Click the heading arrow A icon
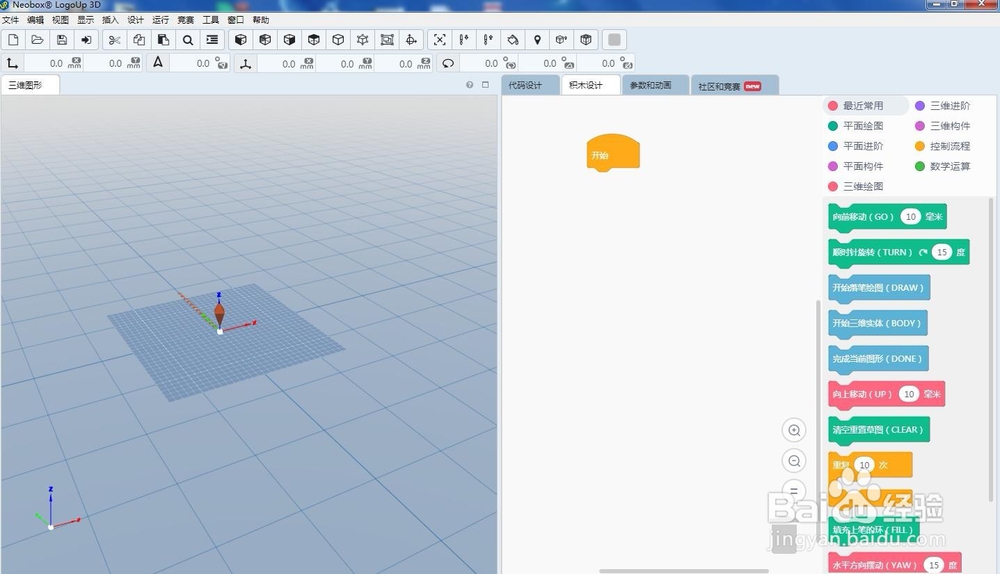1000x574 pixels. click(x=158, y=62)
